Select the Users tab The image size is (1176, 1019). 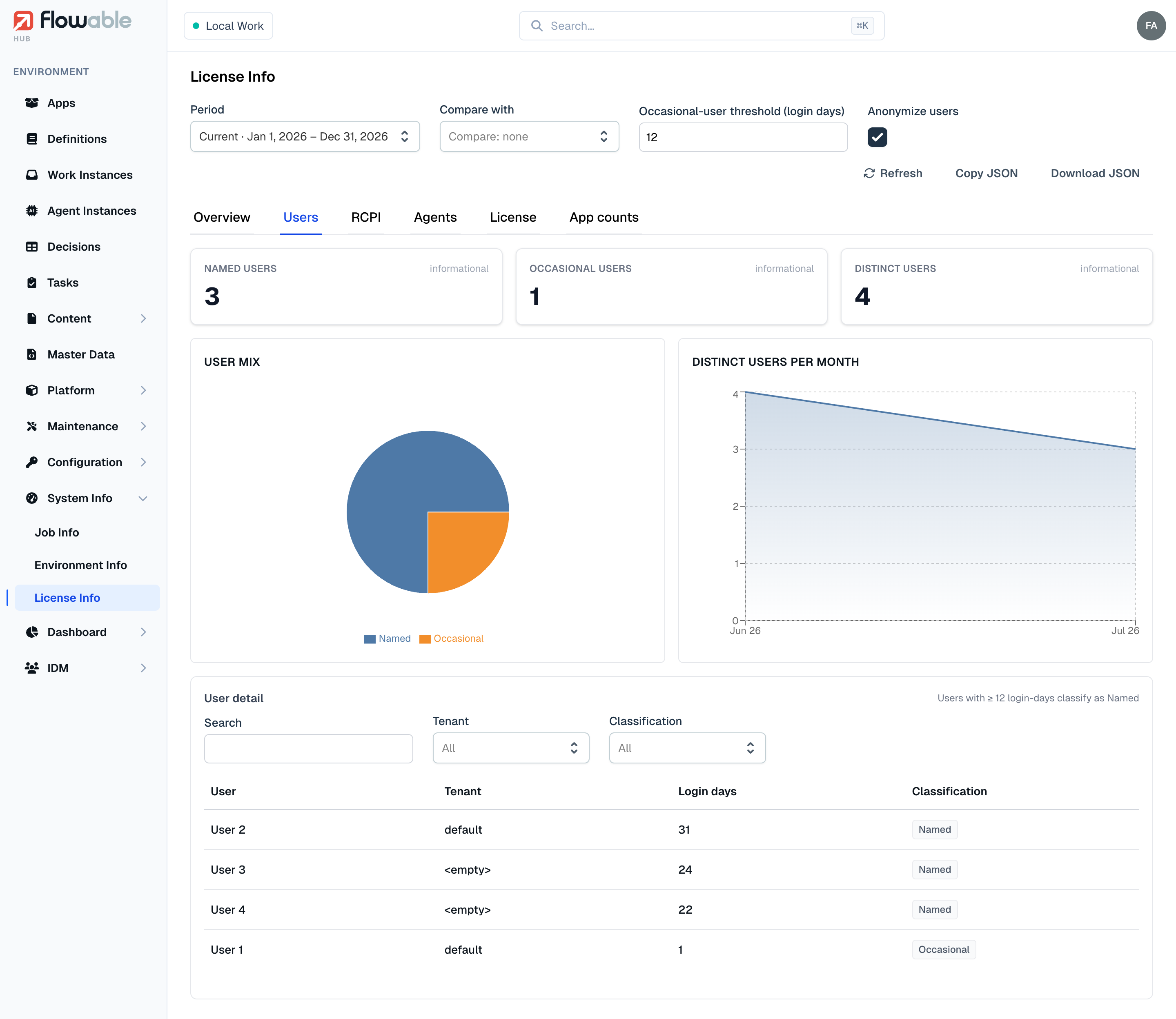coord(301,217)
